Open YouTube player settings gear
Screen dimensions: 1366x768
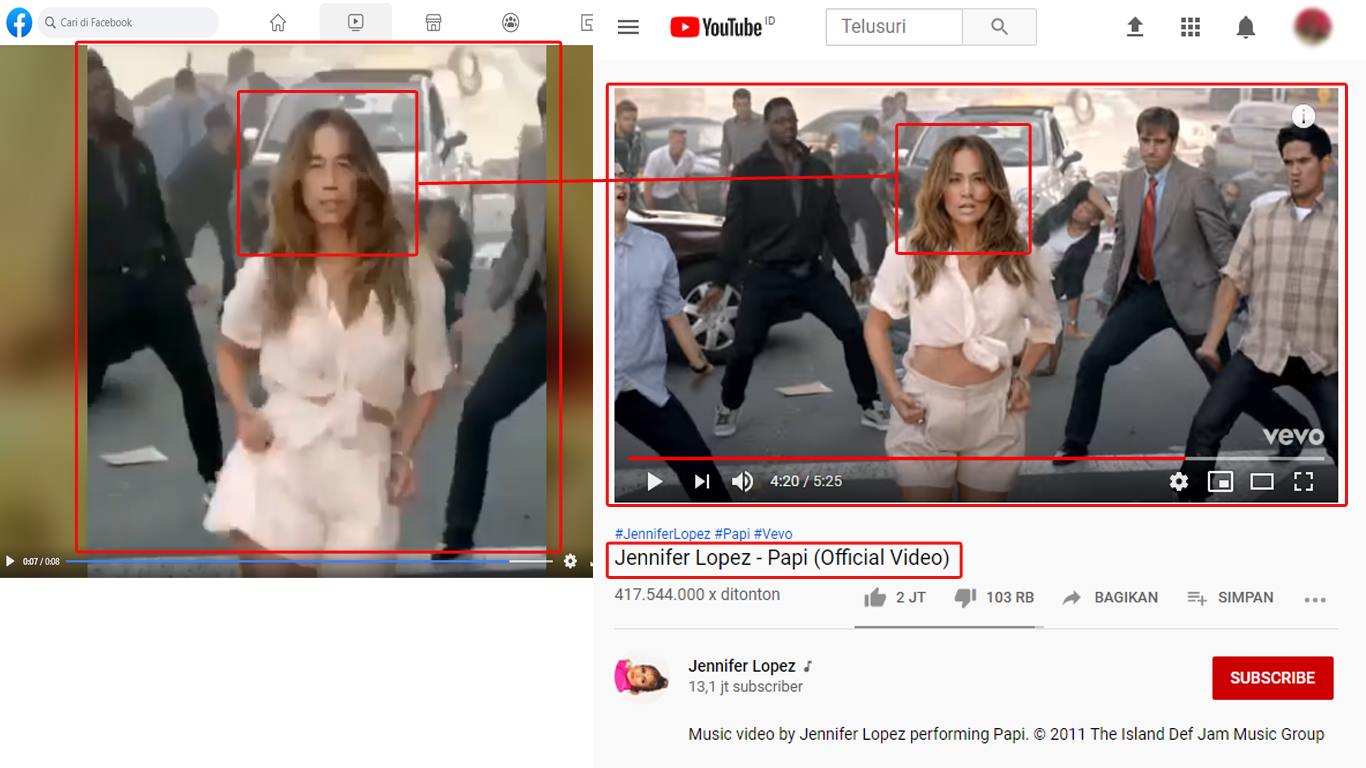1179,482
